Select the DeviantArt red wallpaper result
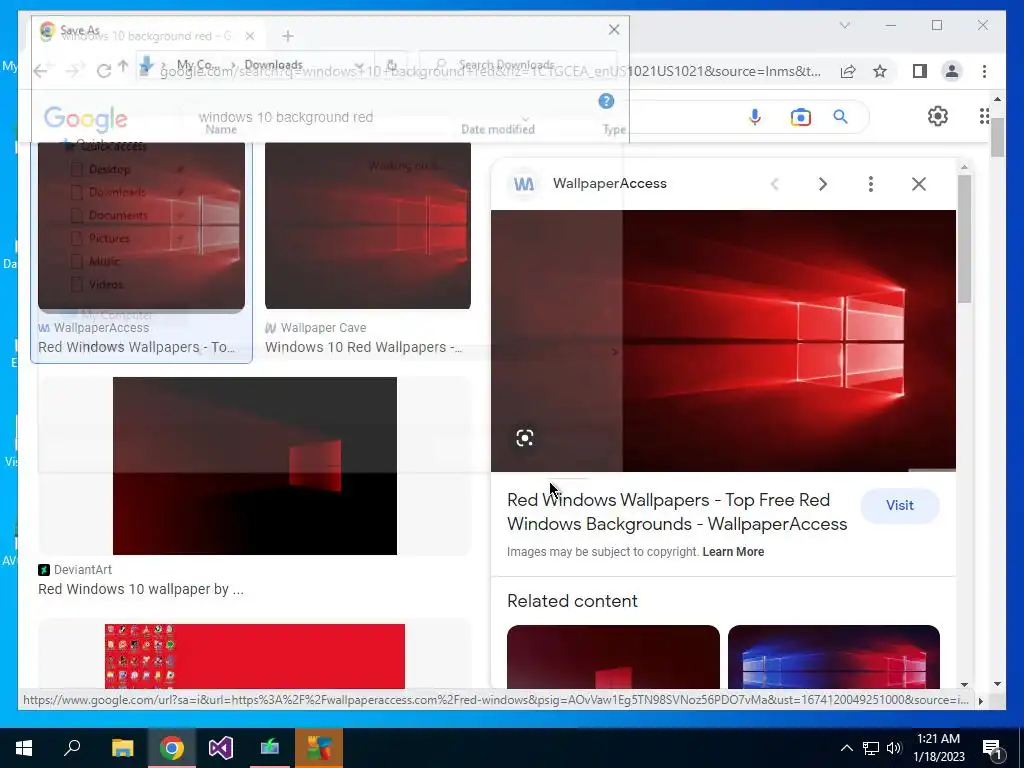The height and width of the screenshot is (768, 1024). (255, 466)
